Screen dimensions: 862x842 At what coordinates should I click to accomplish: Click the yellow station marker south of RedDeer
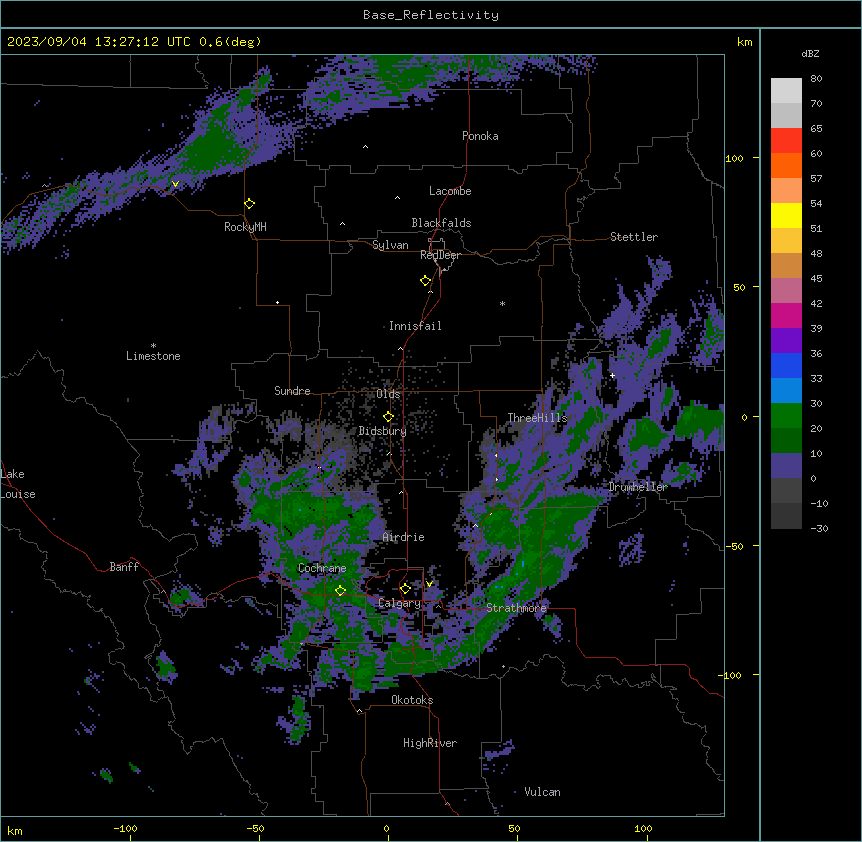point(425,281)
